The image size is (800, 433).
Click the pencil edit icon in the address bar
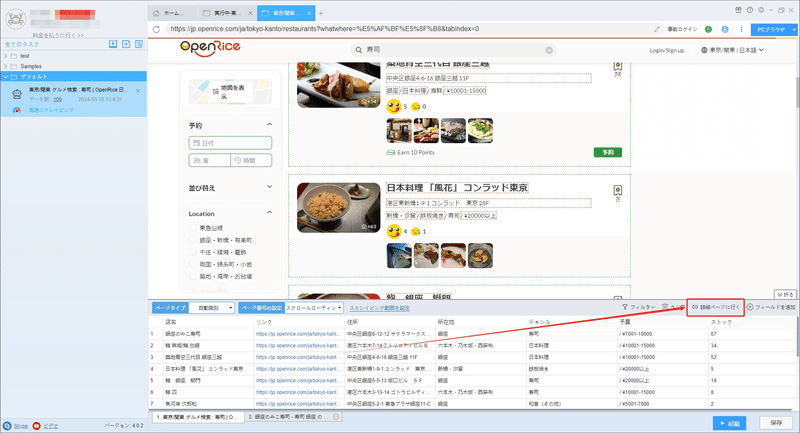657,29
